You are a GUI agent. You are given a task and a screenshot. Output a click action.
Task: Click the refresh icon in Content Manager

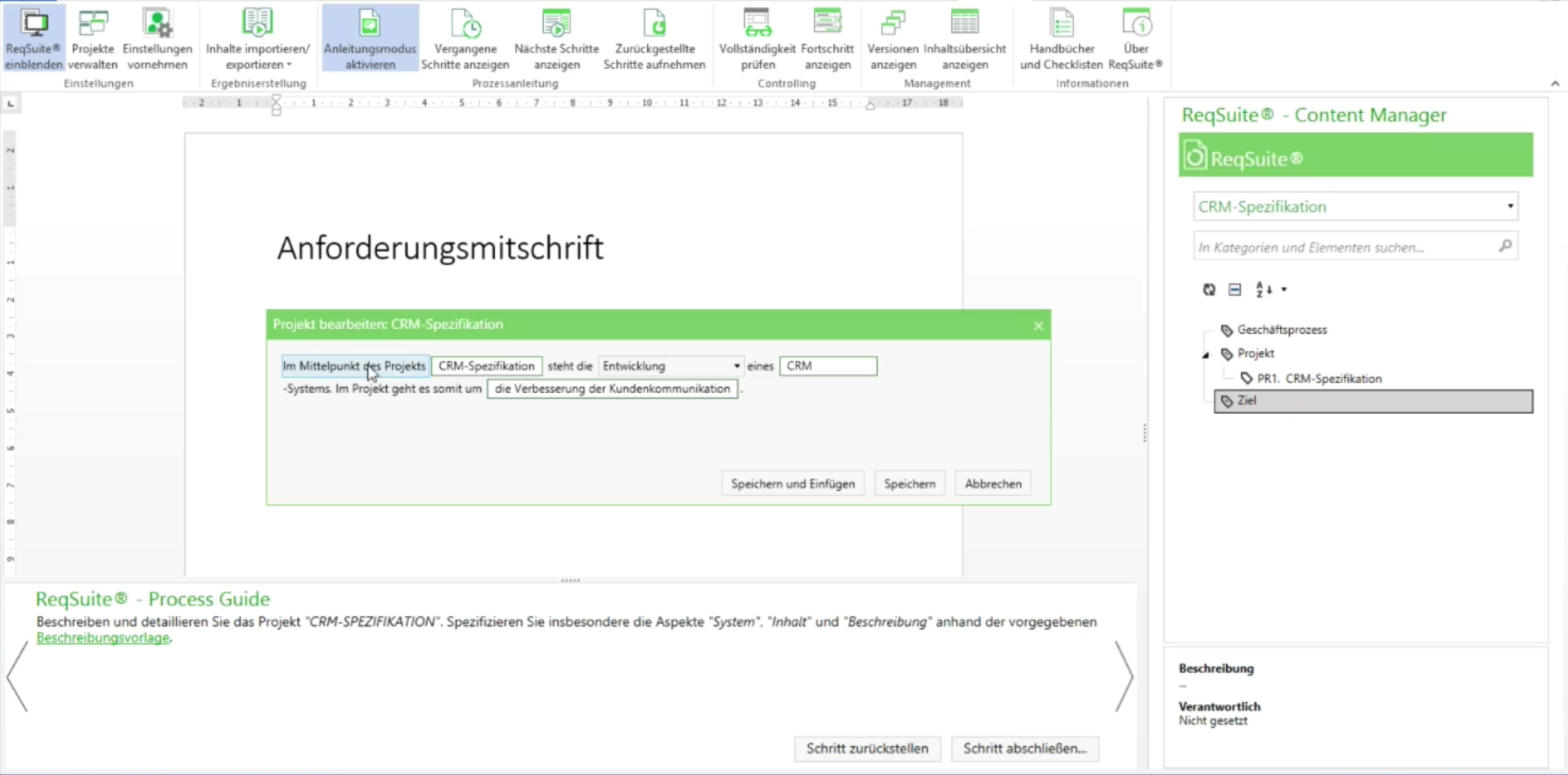[x=1209, y=290]
